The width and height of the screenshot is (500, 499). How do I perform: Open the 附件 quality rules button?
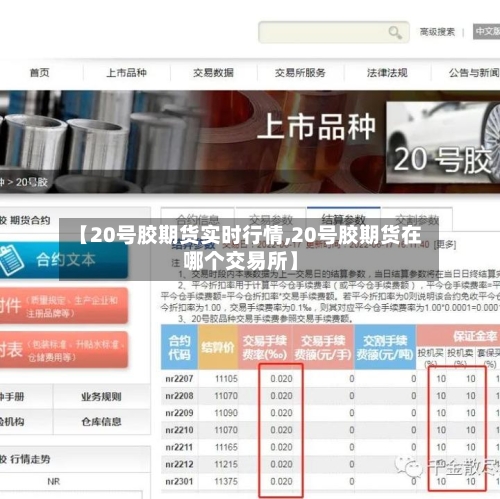(x=64, y=306)
